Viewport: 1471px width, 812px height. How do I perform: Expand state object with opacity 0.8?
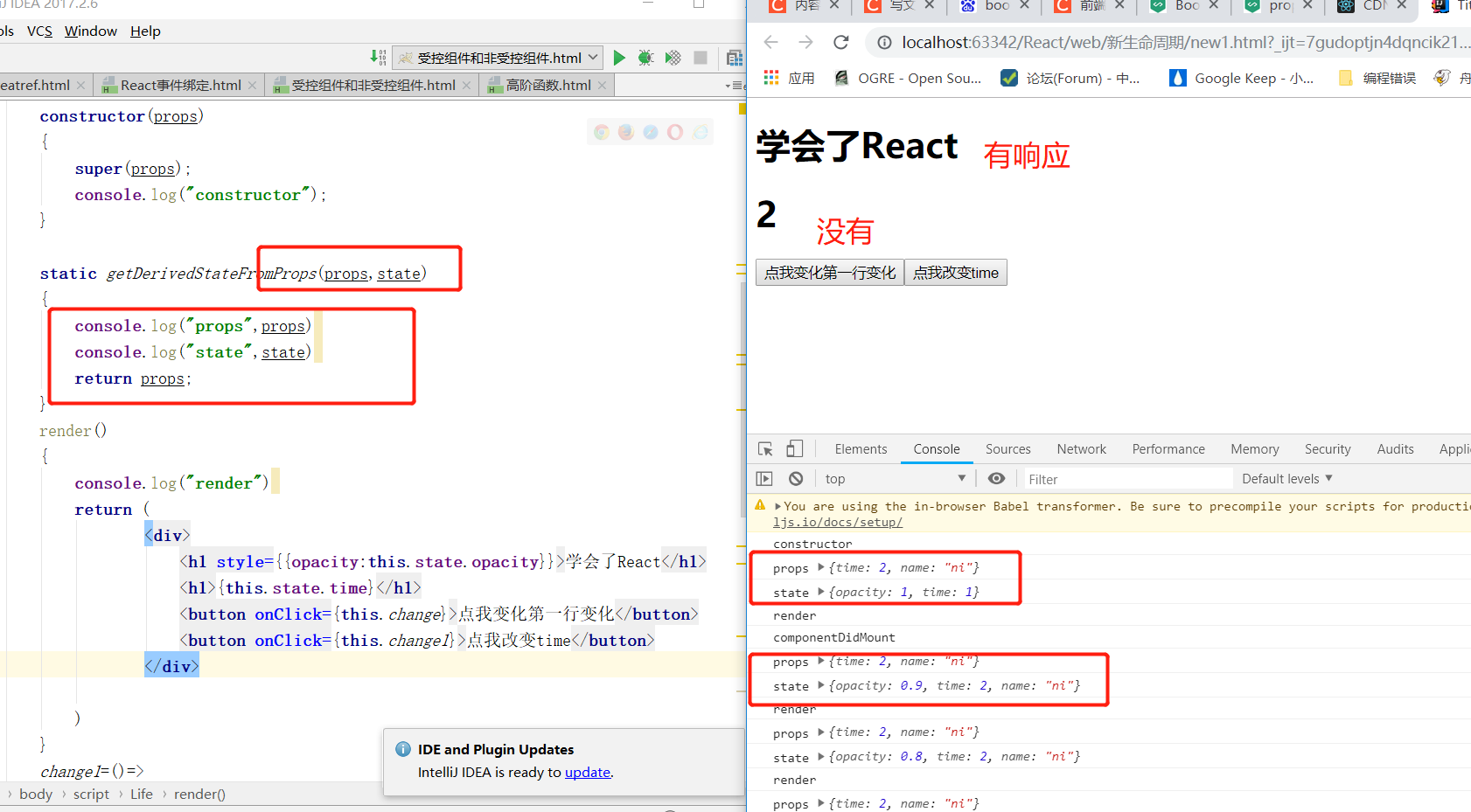[x=821, y=757]
